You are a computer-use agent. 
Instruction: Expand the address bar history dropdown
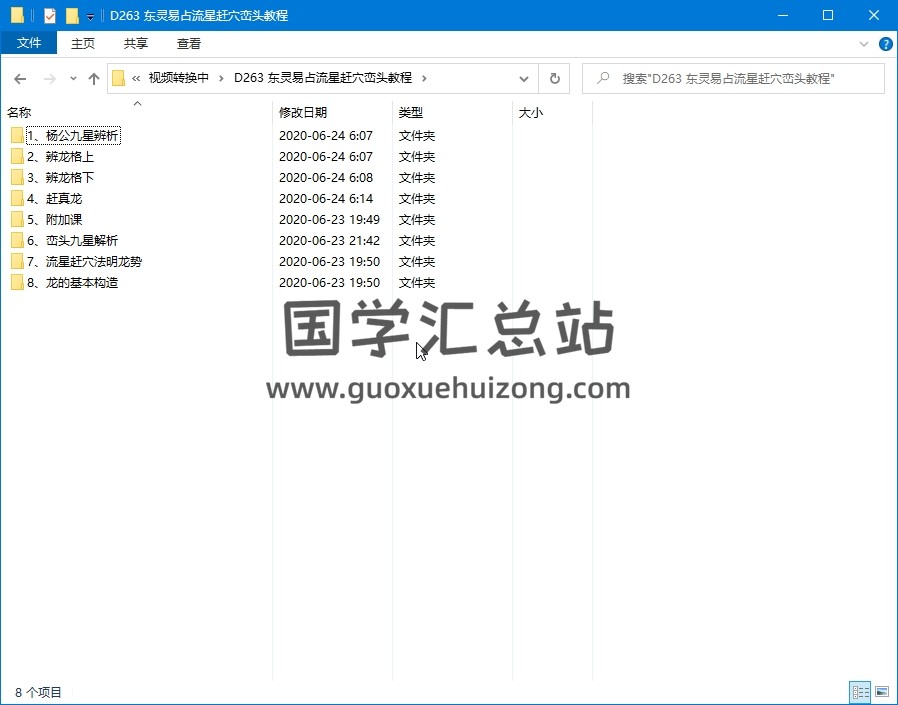click(x=524, y=79)
